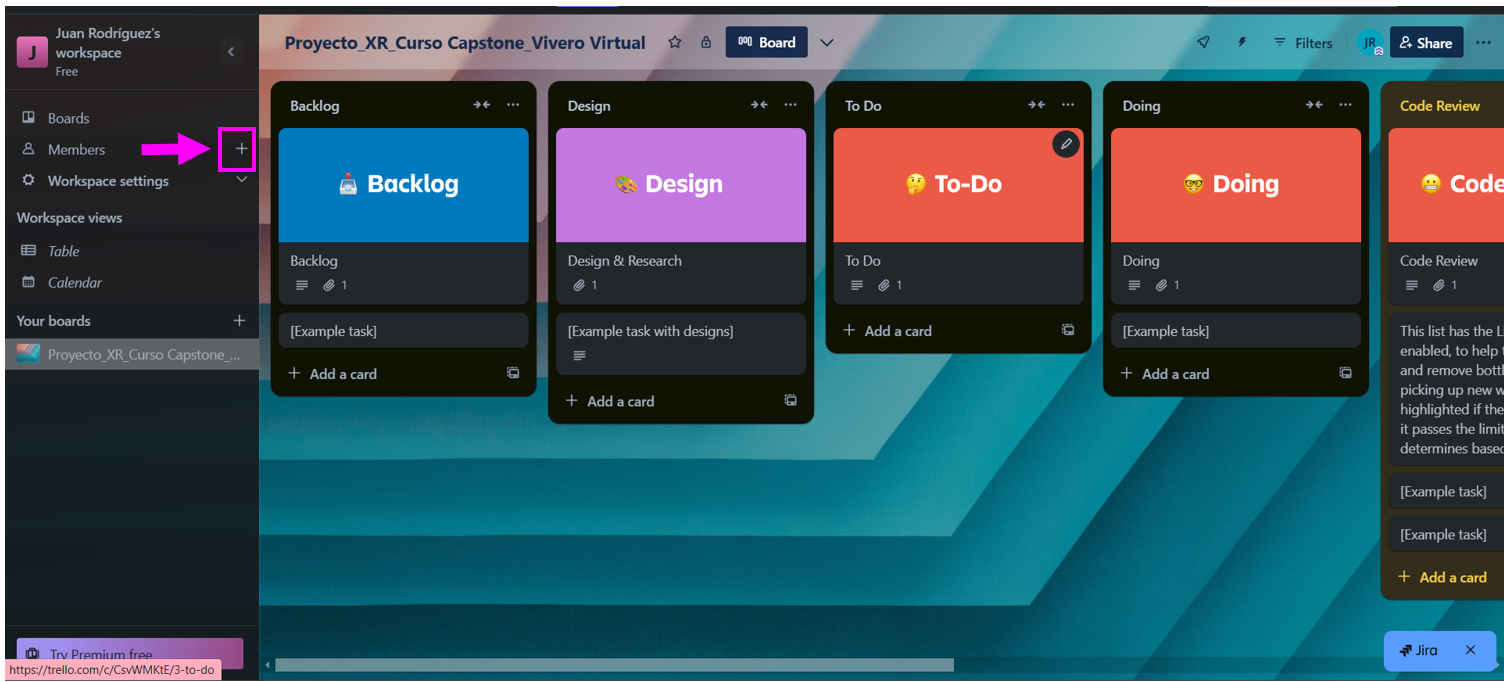Screen dimensions: 1504x682
Task: Open the Design list actions menu
Action: coord(790,104)
